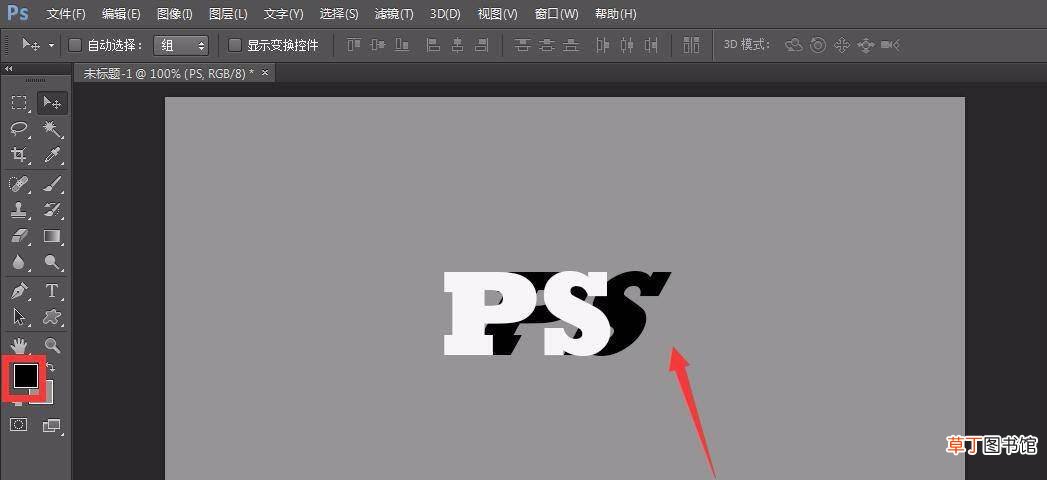Click Distribute Top Edges icon
The height and width of the screenshot is (480, 1047).
pos(523,45)
